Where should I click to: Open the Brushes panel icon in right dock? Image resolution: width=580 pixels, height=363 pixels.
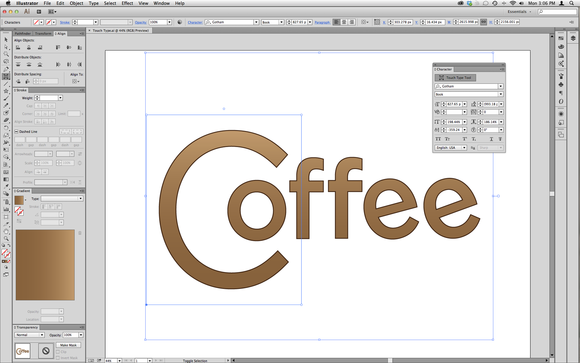(561, 76)
